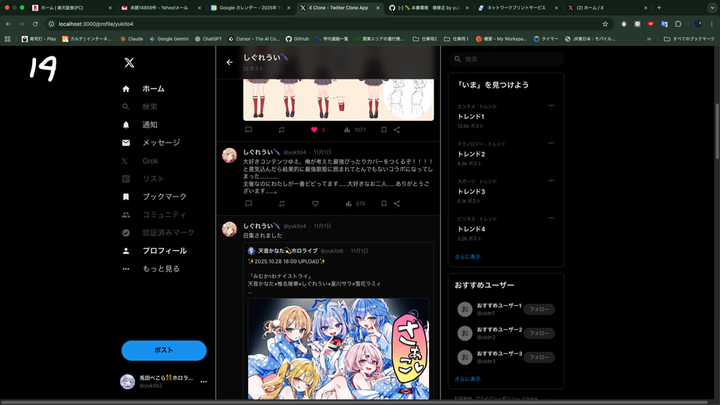This screenshot has height=405, width=720.
Task: Click the X logo in the sidebar
Action: click(x=129, y=62)
